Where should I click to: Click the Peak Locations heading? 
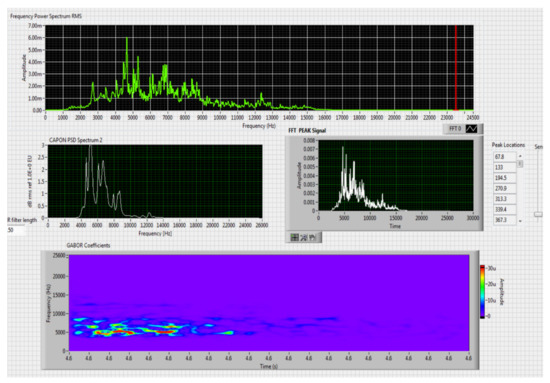pyautogui.click(x=508, y=145)
